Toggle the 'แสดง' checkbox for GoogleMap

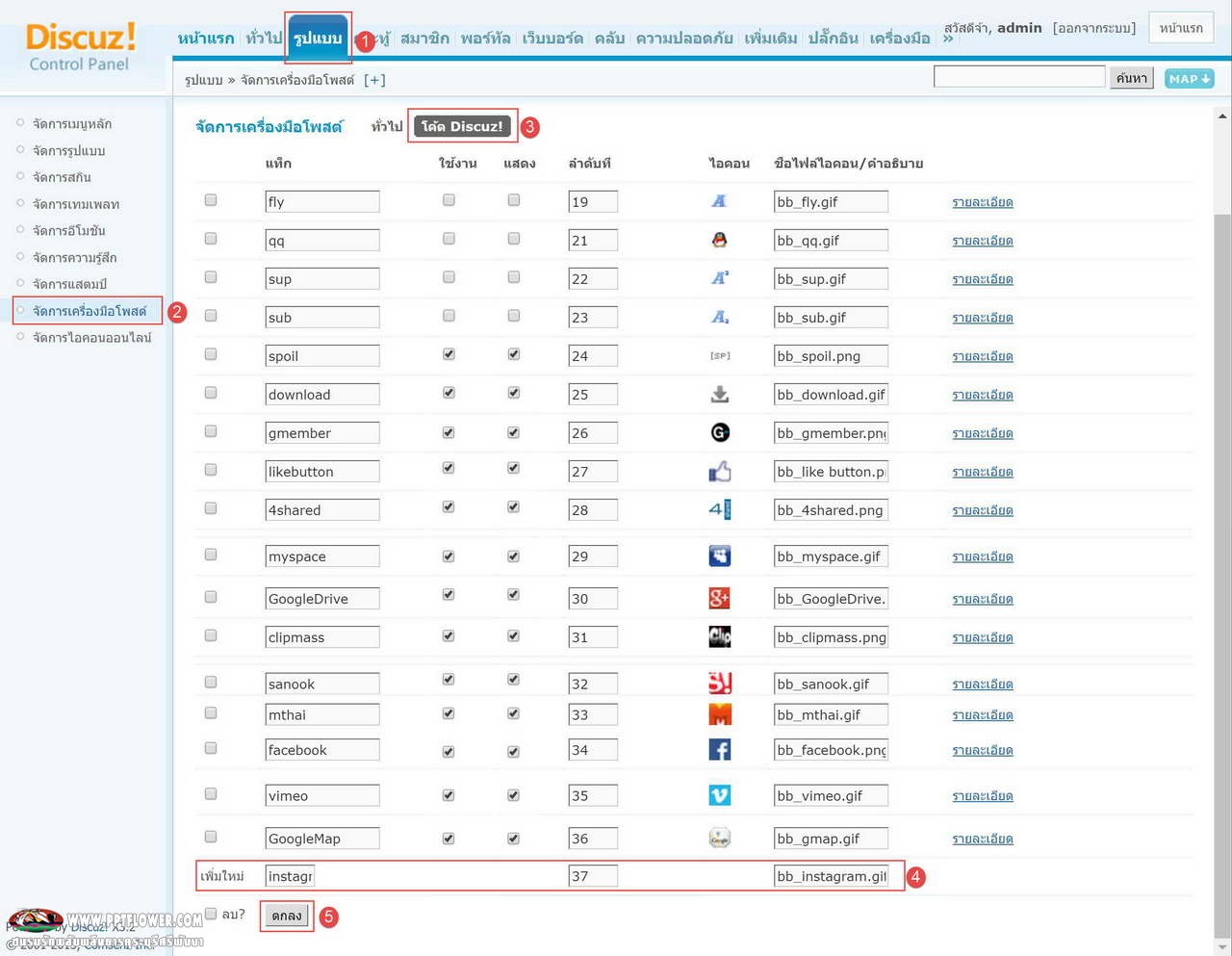[x=514, y=839]
